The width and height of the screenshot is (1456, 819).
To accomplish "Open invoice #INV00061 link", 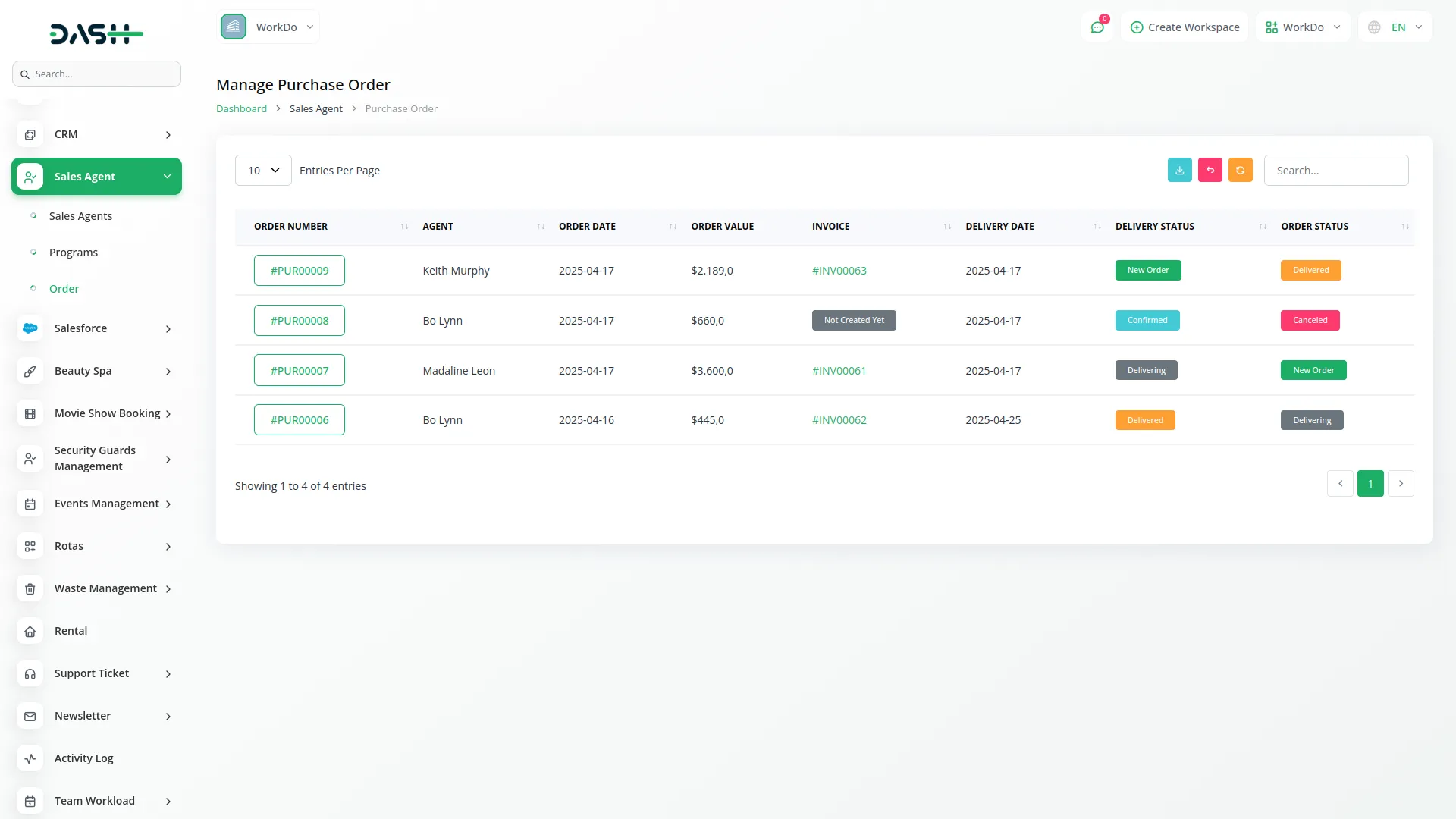I will point(839,371).
